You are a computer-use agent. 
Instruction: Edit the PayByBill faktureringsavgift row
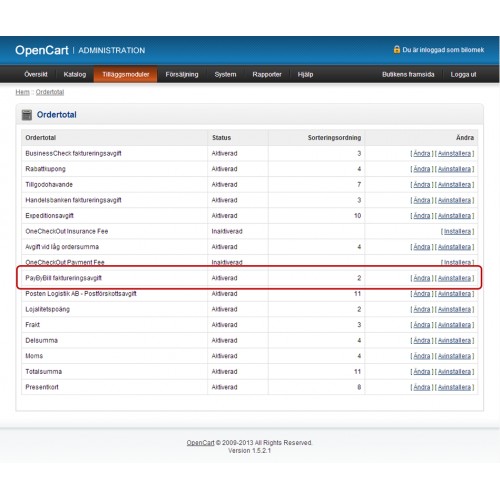tap(422, 278)
